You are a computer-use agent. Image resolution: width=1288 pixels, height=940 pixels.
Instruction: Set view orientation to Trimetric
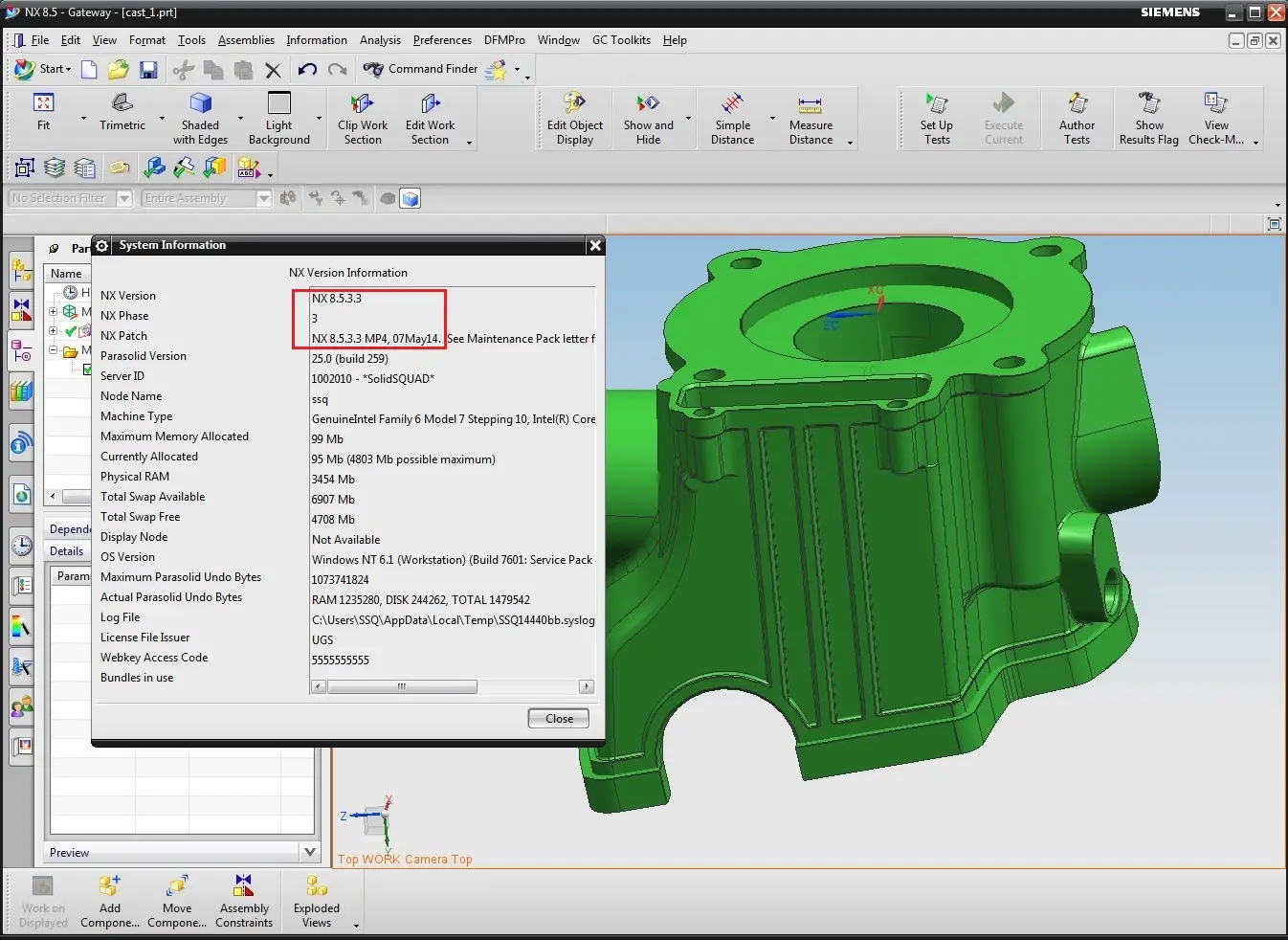(122, 111)
